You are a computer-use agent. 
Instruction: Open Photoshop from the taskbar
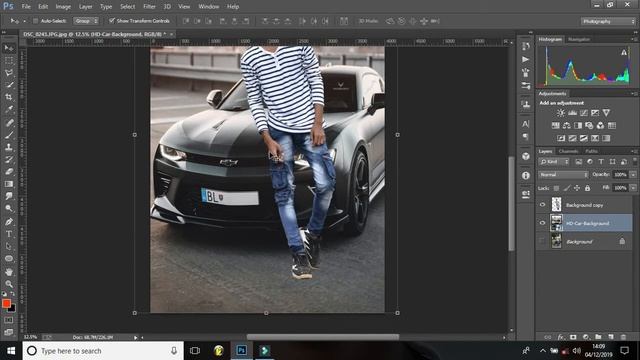click(242, 350)
